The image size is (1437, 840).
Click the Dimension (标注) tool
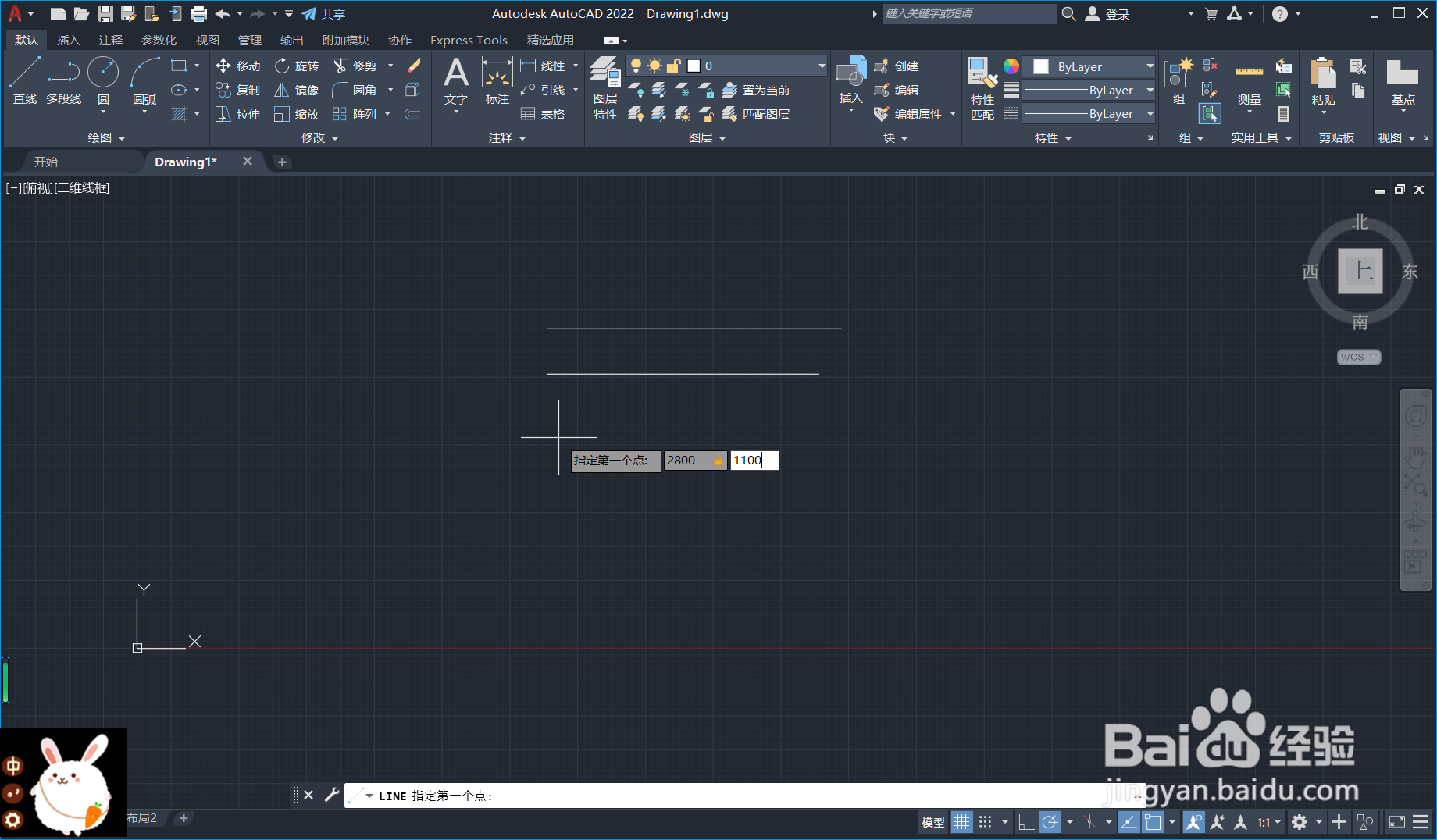click(x=497, y=80)
